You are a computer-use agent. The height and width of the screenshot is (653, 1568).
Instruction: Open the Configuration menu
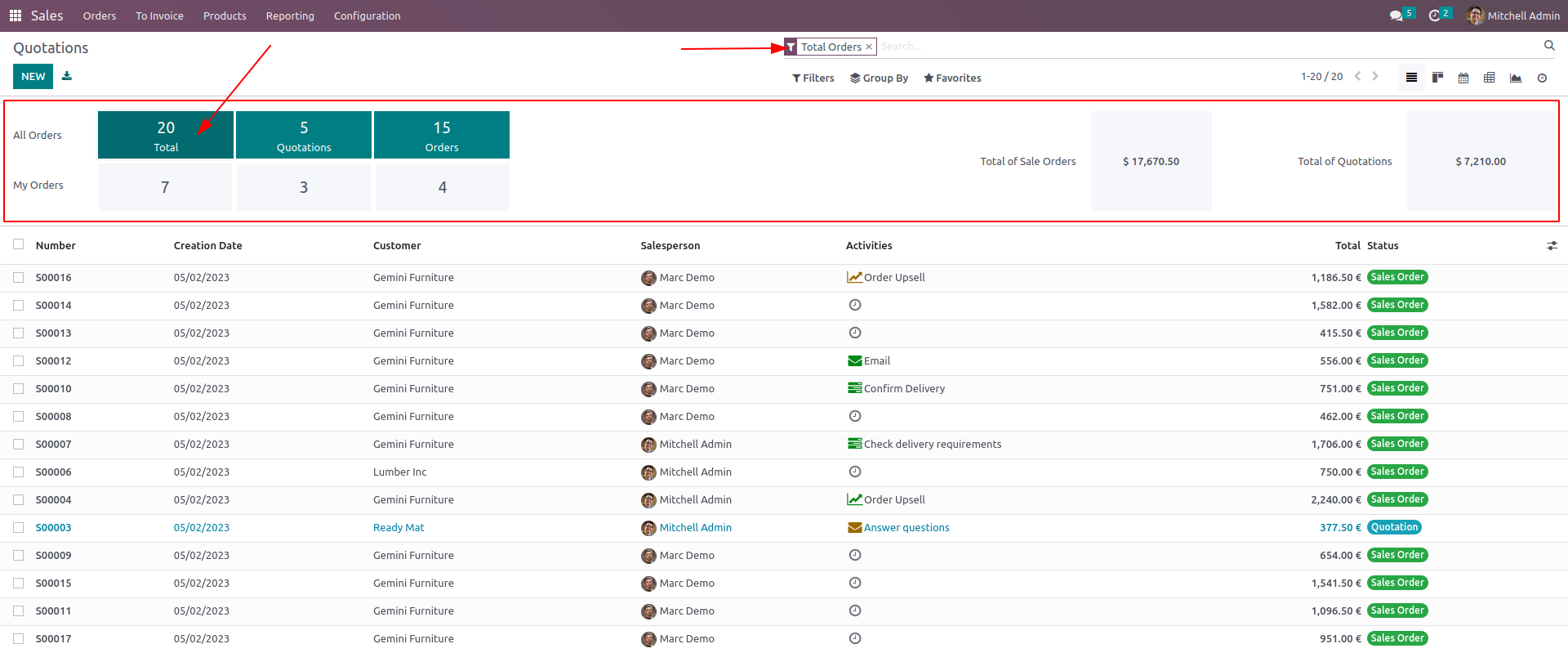(367, 16)
